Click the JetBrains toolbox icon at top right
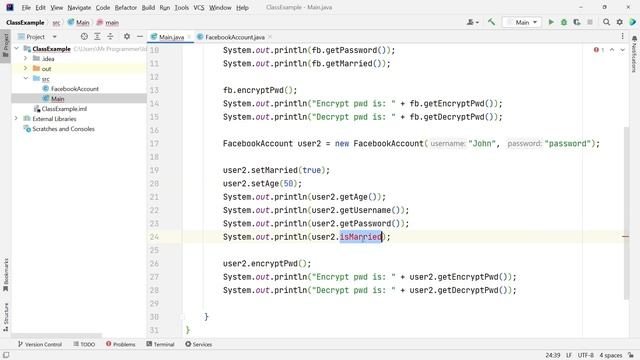Screen dimensions: 640x360 (633, 22)
